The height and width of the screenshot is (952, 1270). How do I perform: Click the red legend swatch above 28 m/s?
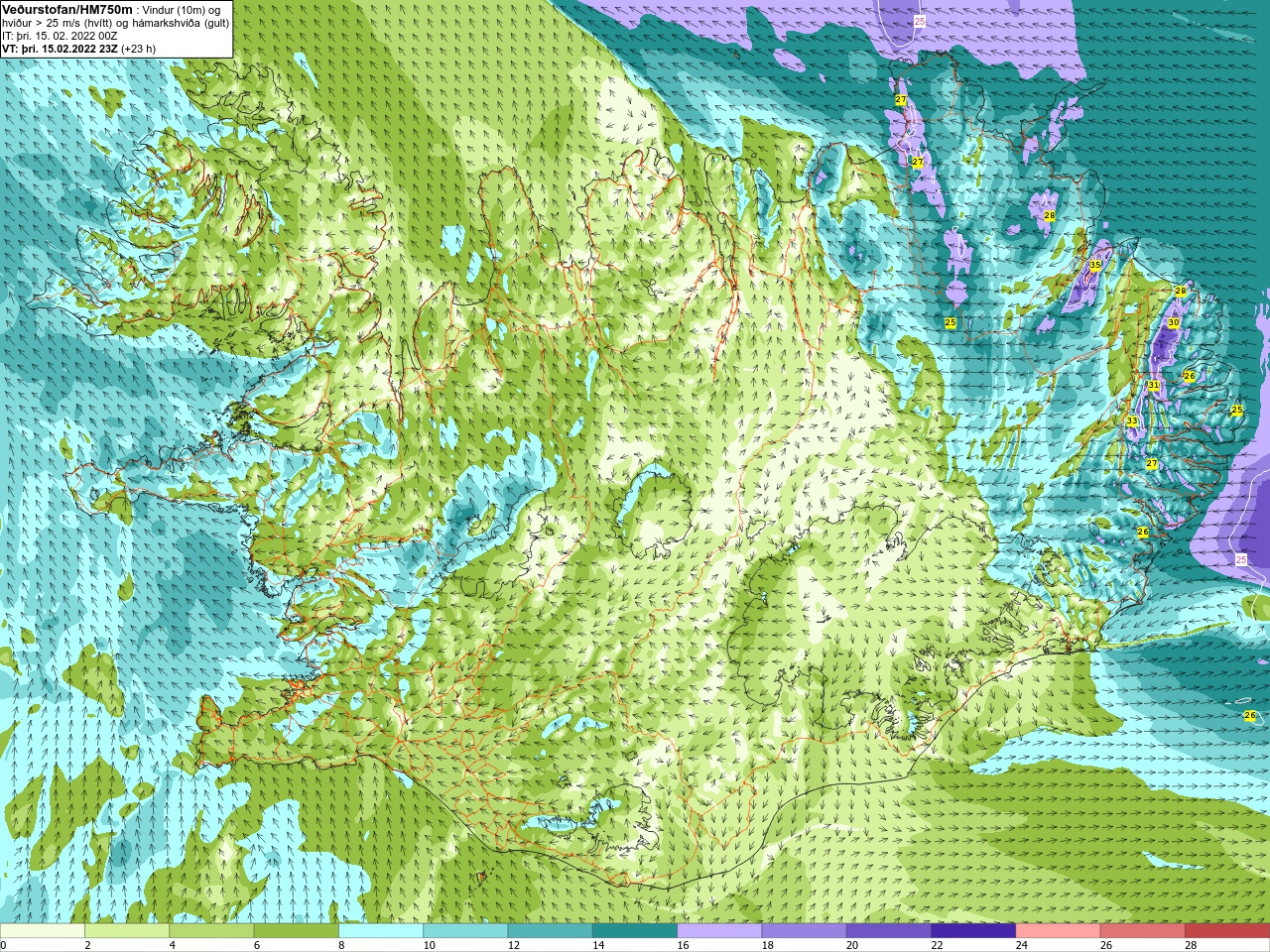coord(1227,931)
